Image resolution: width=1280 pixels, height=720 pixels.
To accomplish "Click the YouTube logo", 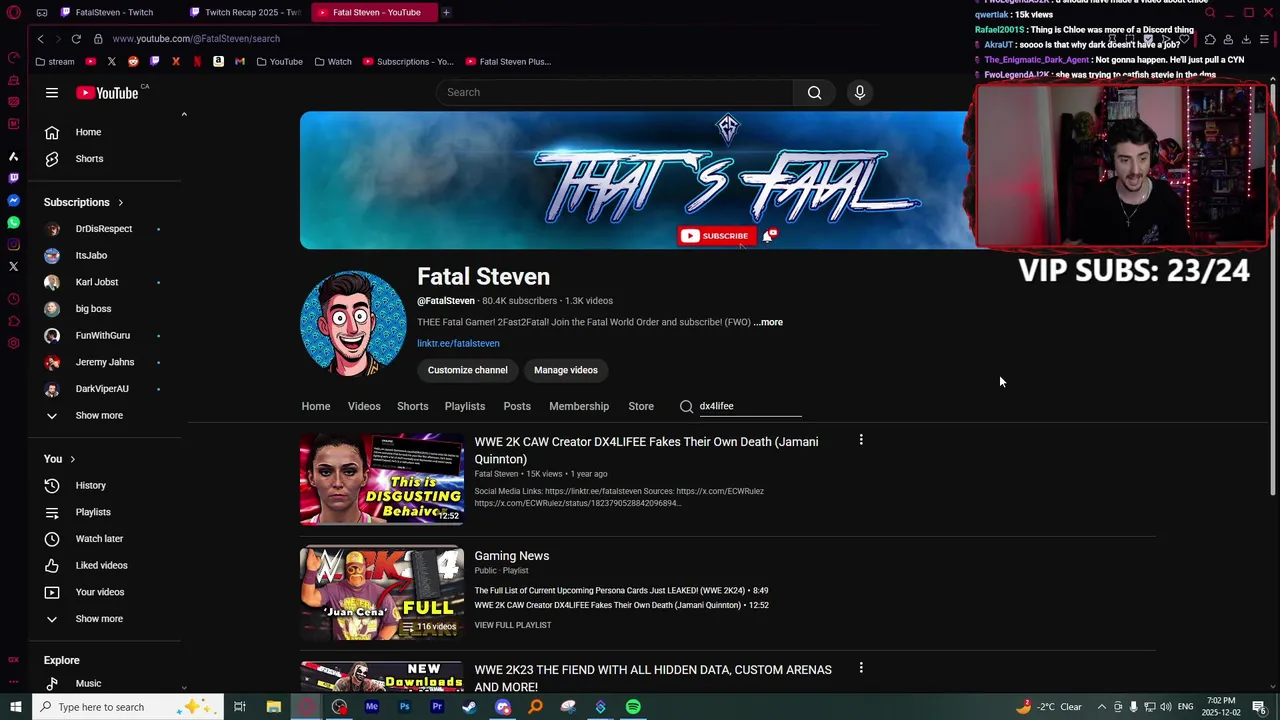I will [107, 93].
